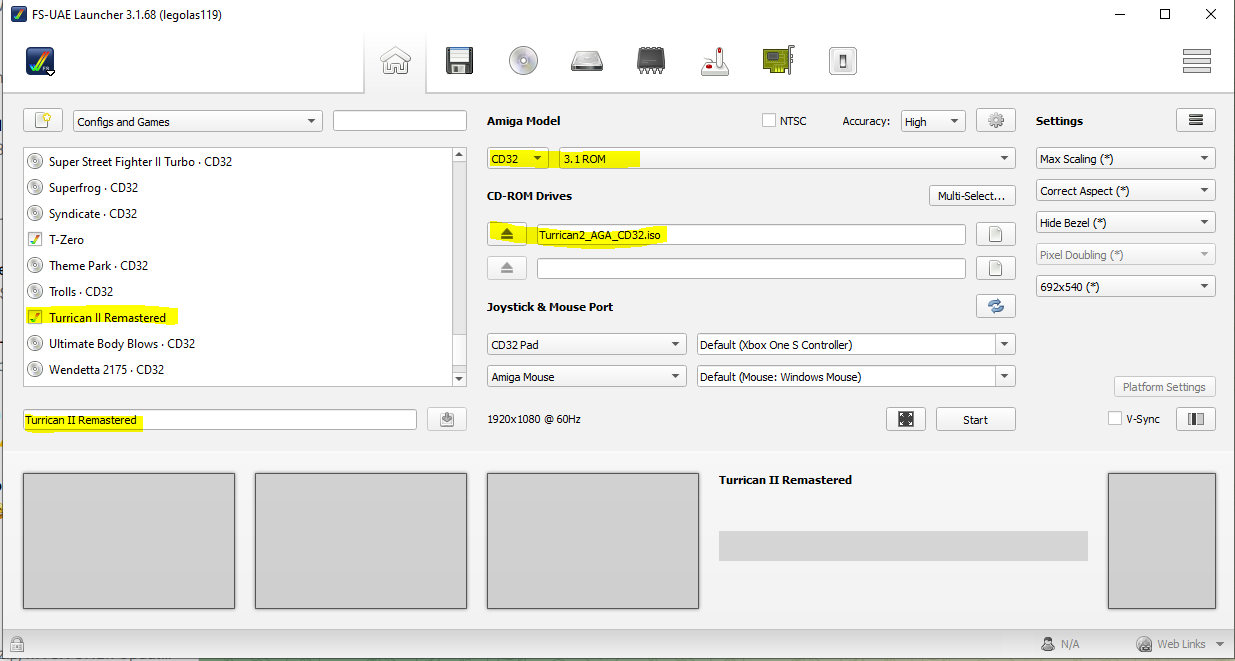
Task: Click the Multi-Select... button
Action: tap(972, 195)
